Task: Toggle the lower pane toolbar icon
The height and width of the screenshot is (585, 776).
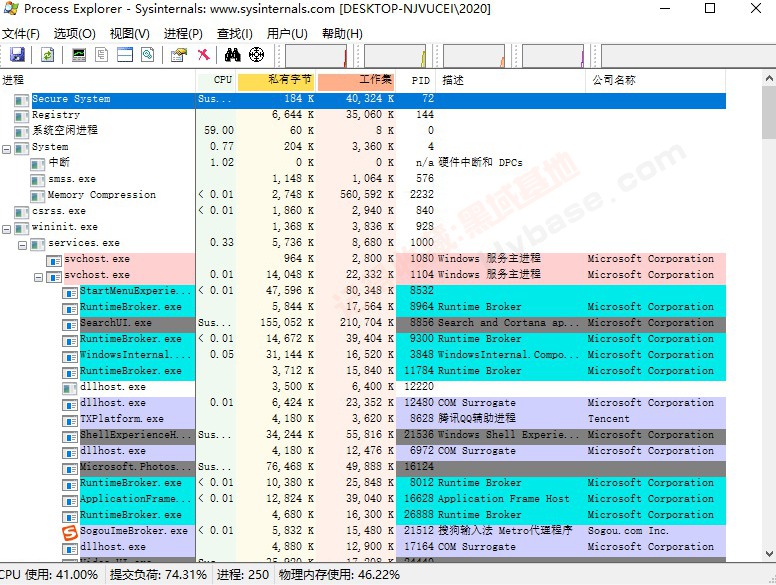Action: [125, 54]
